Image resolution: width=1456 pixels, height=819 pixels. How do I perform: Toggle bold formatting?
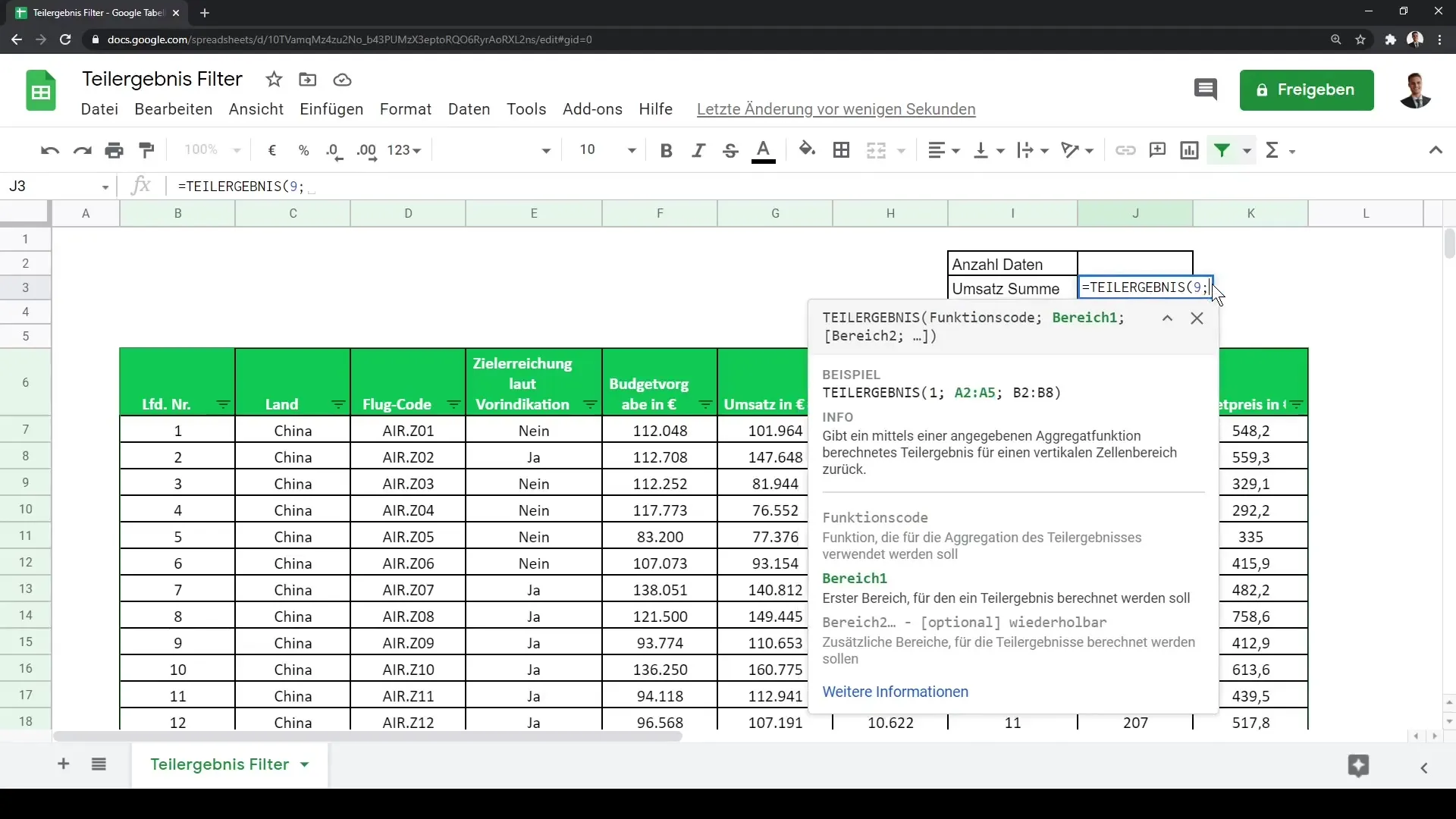click(x=666, y=150)
